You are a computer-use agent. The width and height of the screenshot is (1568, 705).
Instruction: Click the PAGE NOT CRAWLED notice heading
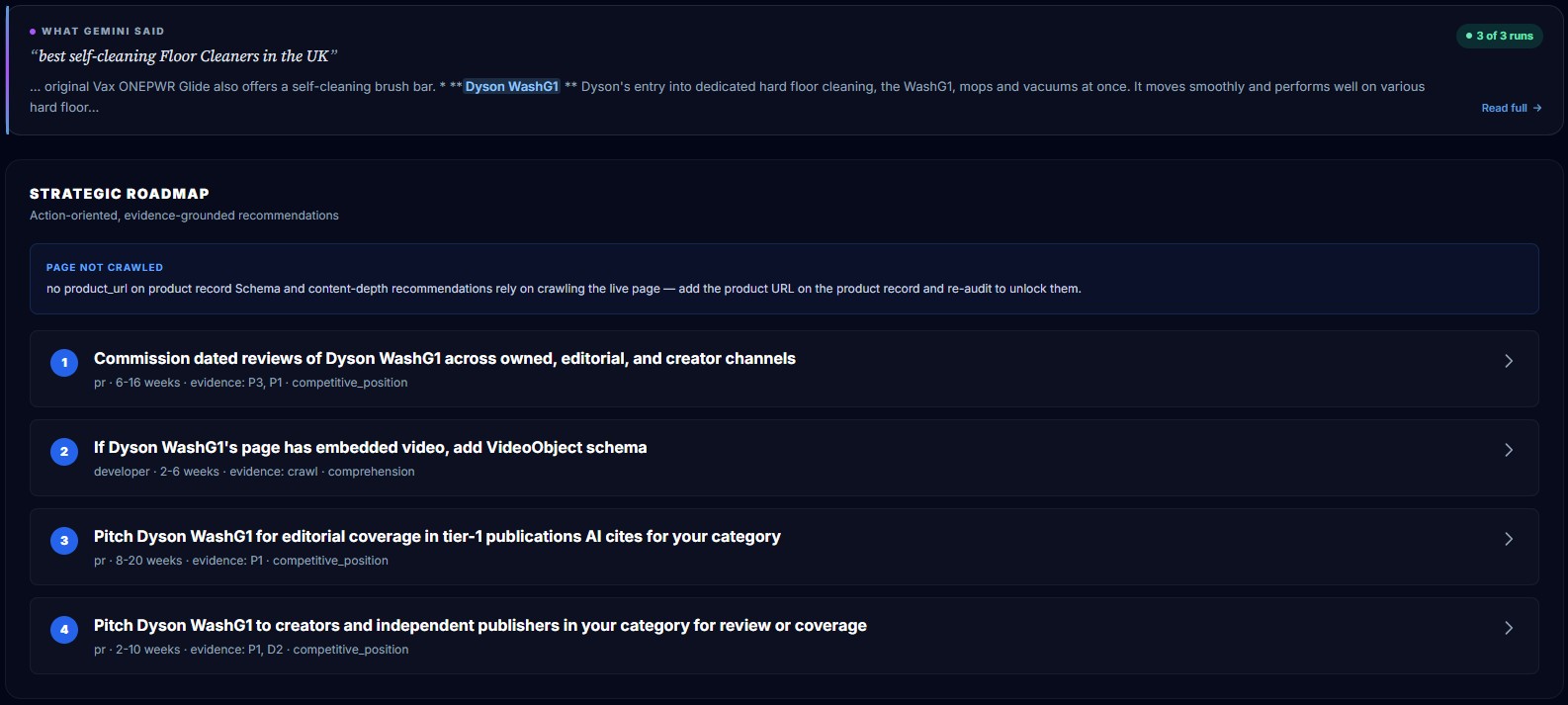coord(105,267)
